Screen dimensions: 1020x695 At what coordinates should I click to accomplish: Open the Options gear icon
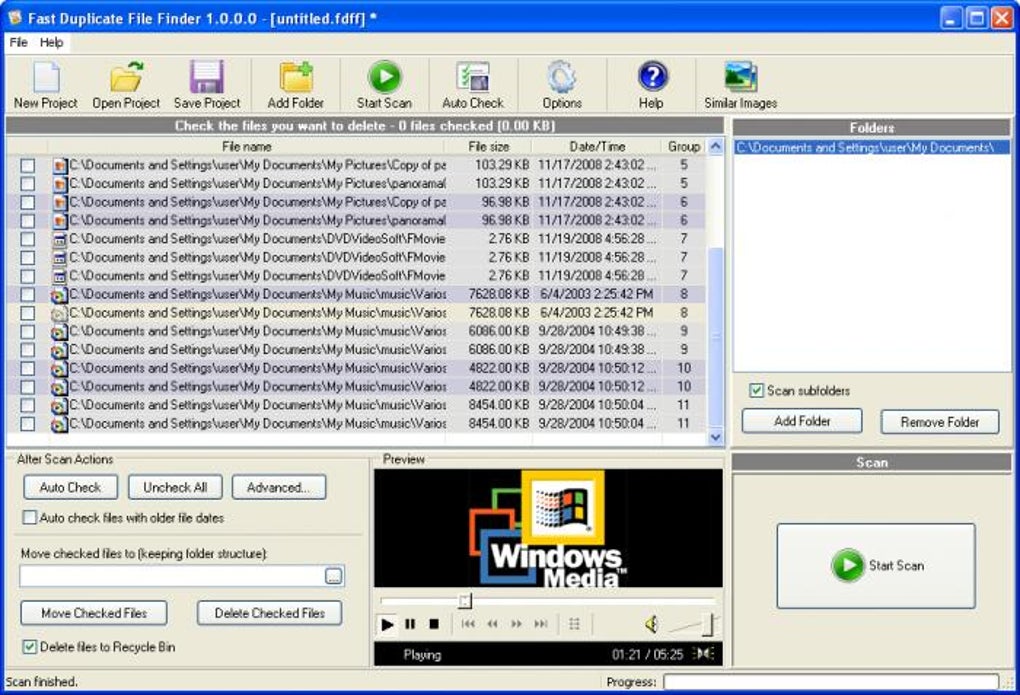click(x=561, y=77)
